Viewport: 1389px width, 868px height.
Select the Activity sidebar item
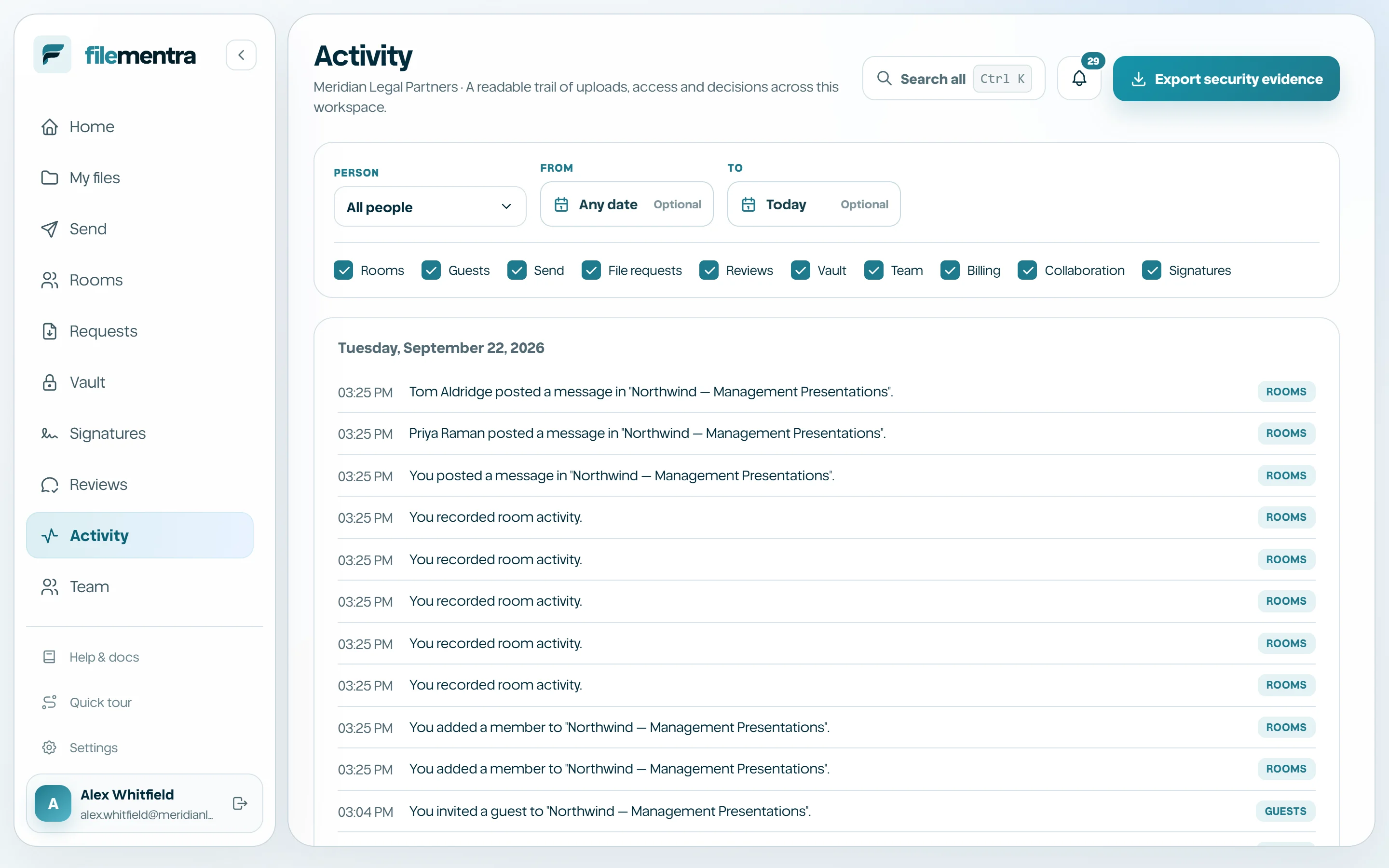[139, 536]
